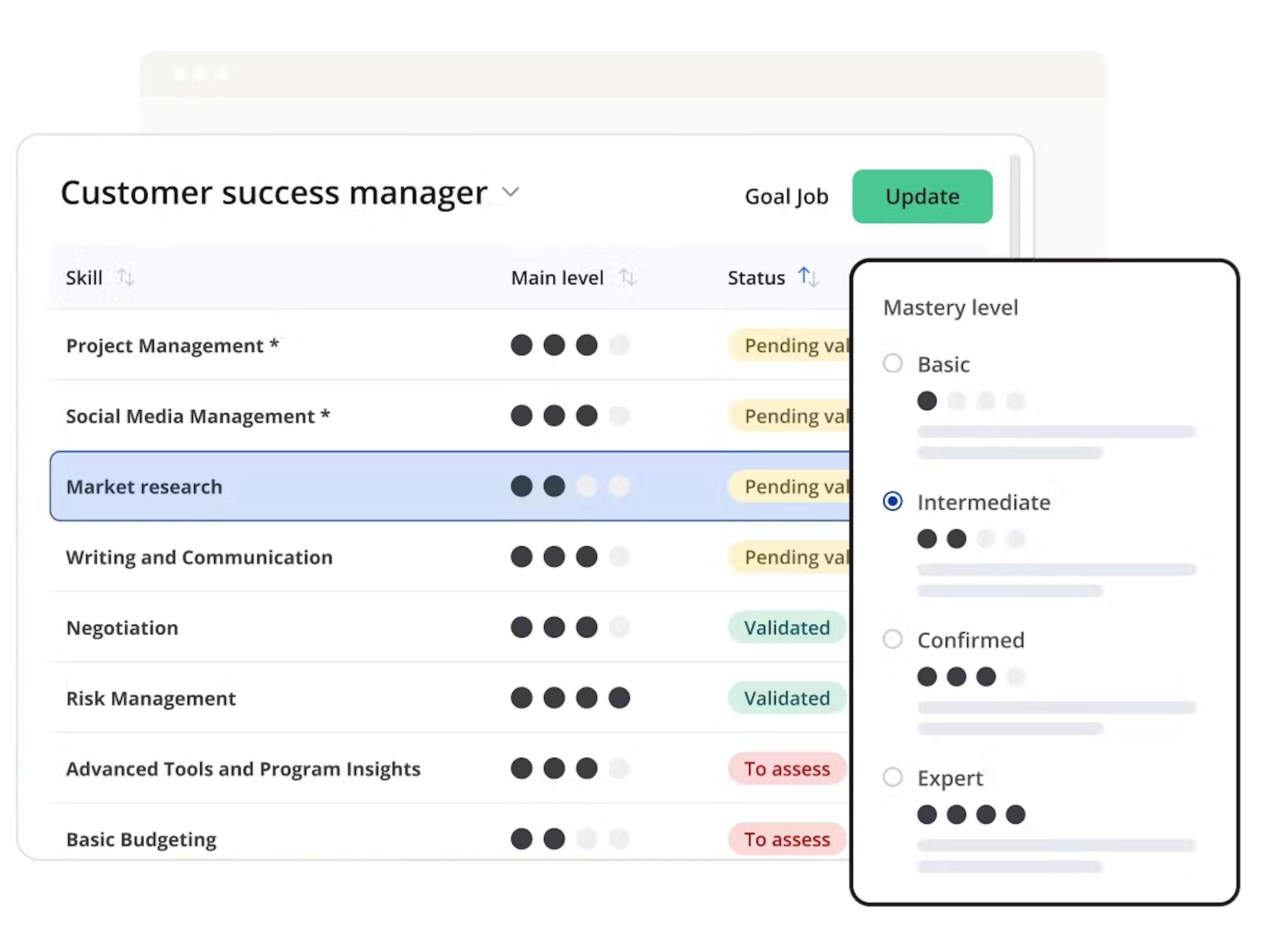Choose the Confirmed mastery level radio
Image resolution: width=1269 pixels, height=952 pixels.
(x=893, y=639)
